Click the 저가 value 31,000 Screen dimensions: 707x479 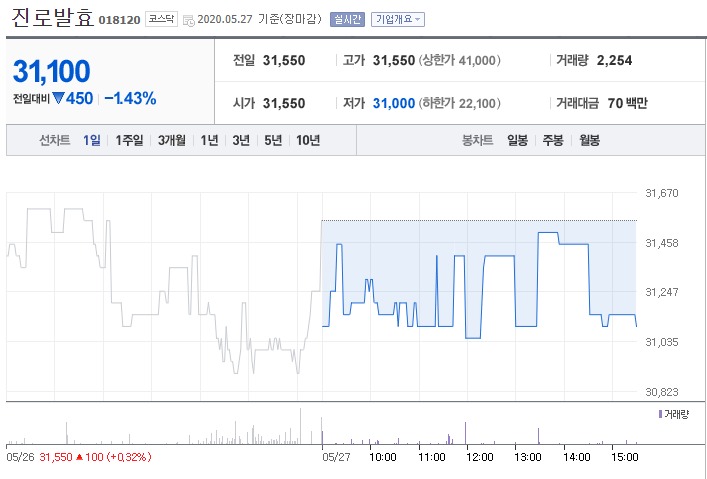tap(394, 103)
